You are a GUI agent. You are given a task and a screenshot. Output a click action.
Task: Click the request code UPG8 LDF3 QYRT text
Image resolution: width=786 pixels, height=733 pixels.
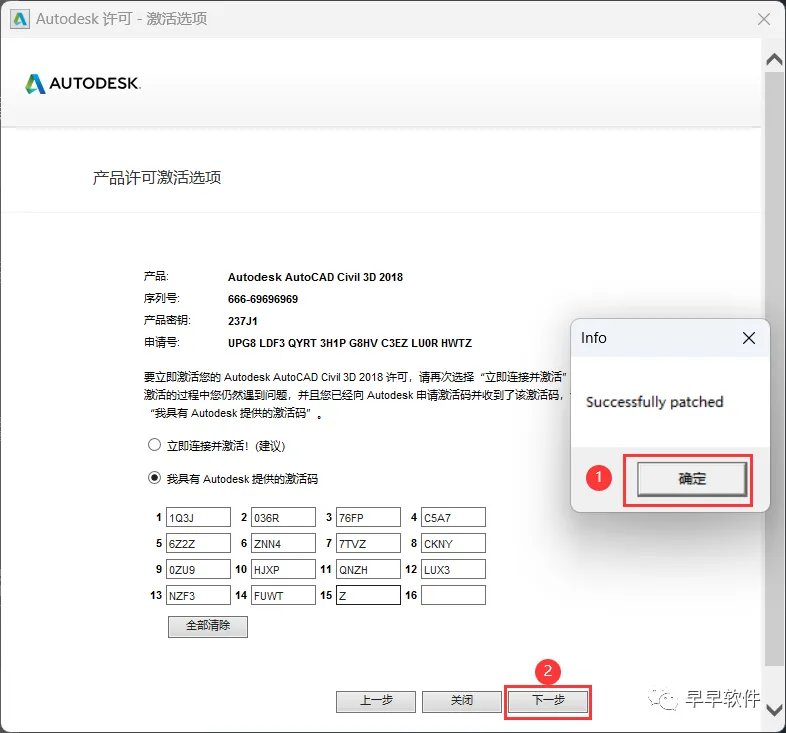(x=350, y=343)
